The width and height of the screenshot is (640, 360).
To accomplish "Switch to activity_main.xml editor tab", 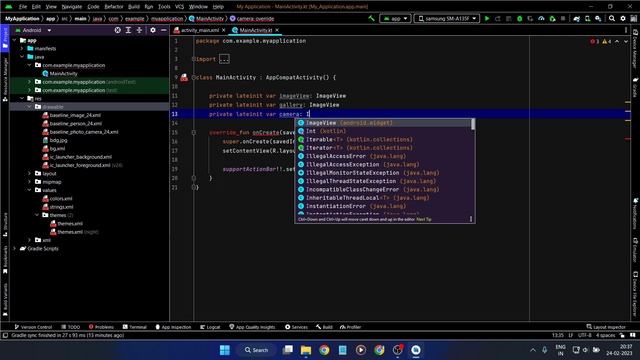I will tap(200, 30).
